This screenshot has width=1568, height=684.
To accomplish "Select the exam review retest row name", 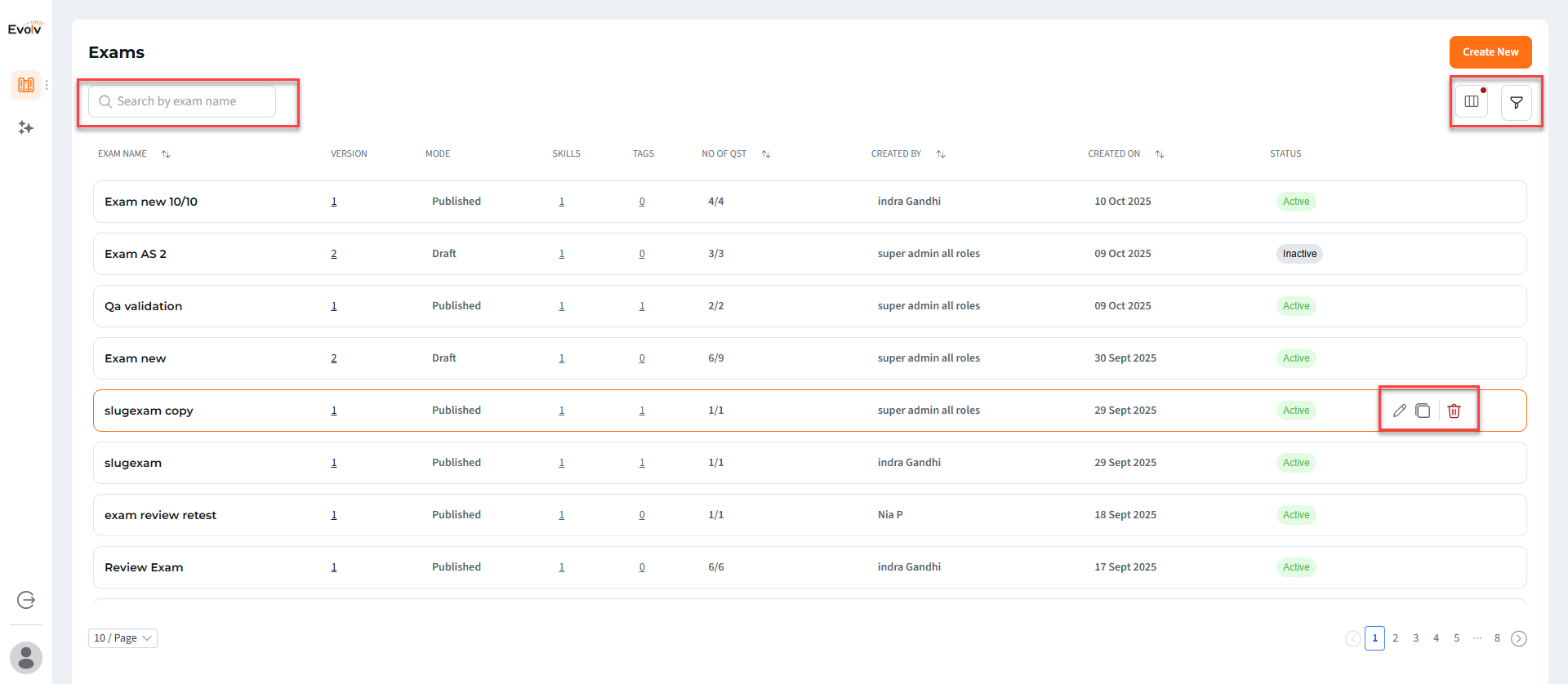I will [161, 515].
